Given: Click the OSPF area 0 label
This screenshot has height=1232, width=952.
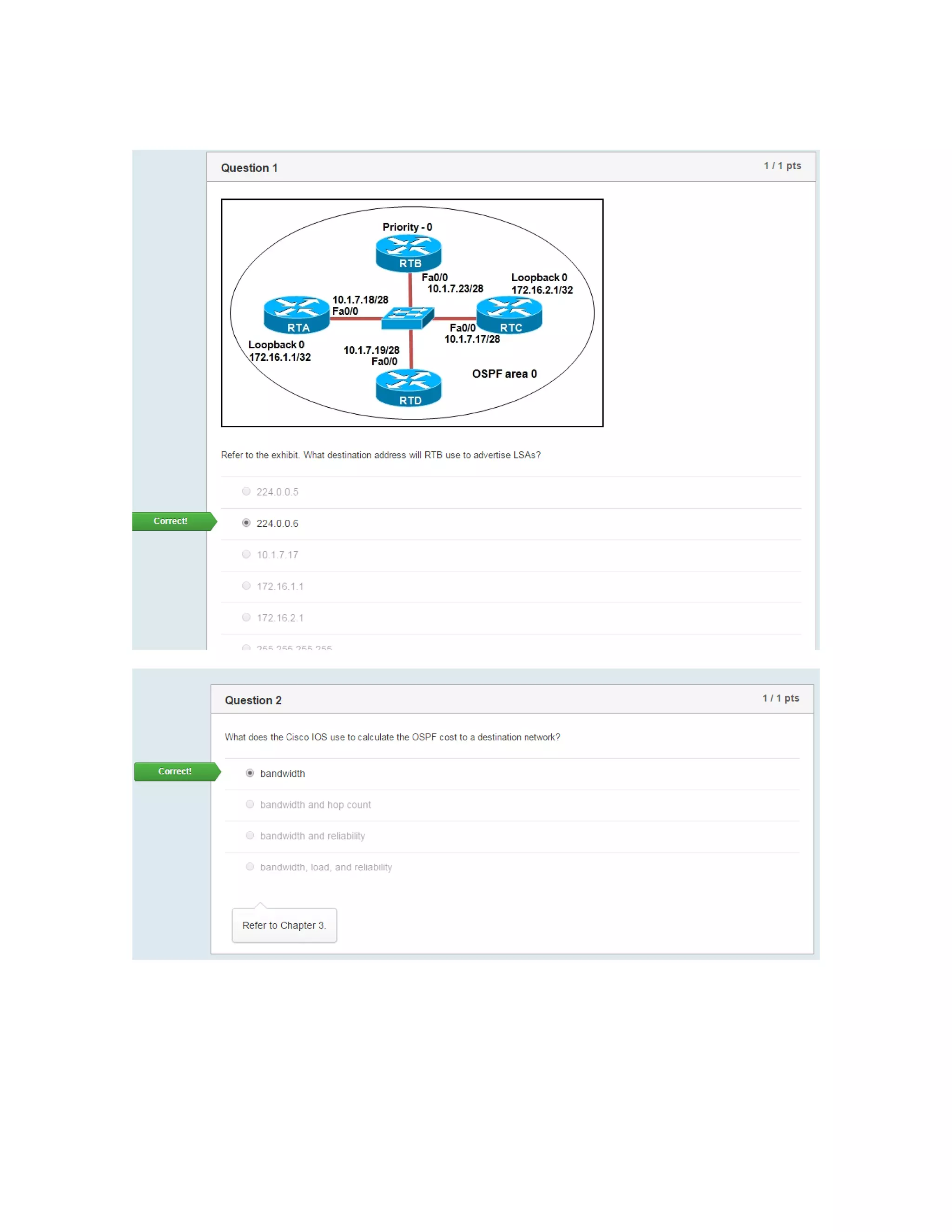Looking at the screenshot, I should [x=504, y=374].
